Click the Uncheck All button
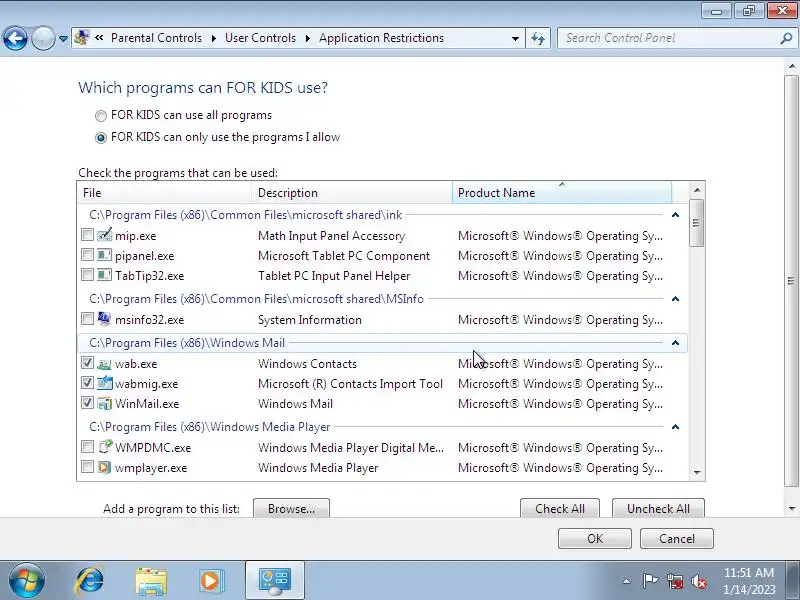The image size is (800, 600). [x=658, y=508]
